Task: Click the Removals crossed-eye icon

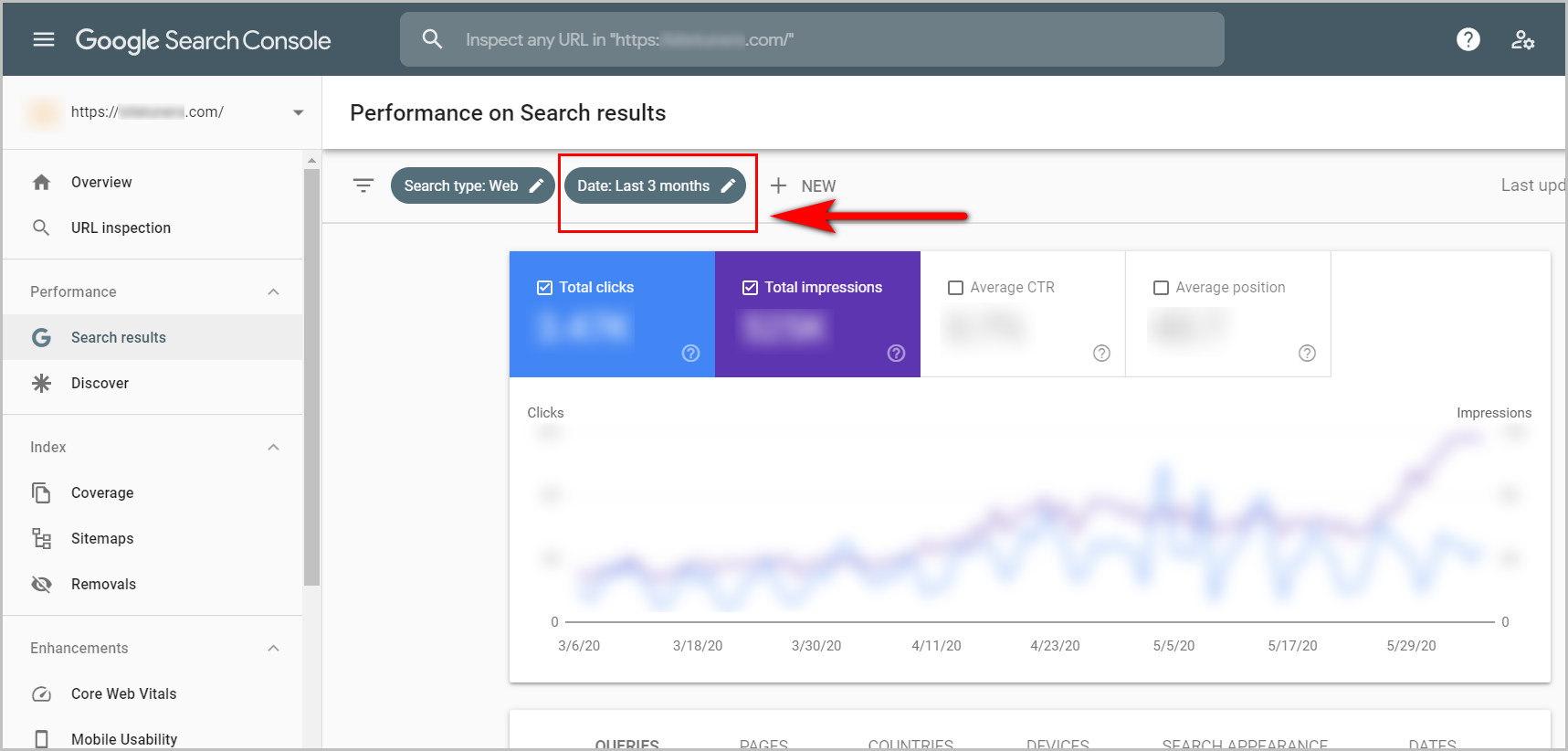Action: (41, 584)
